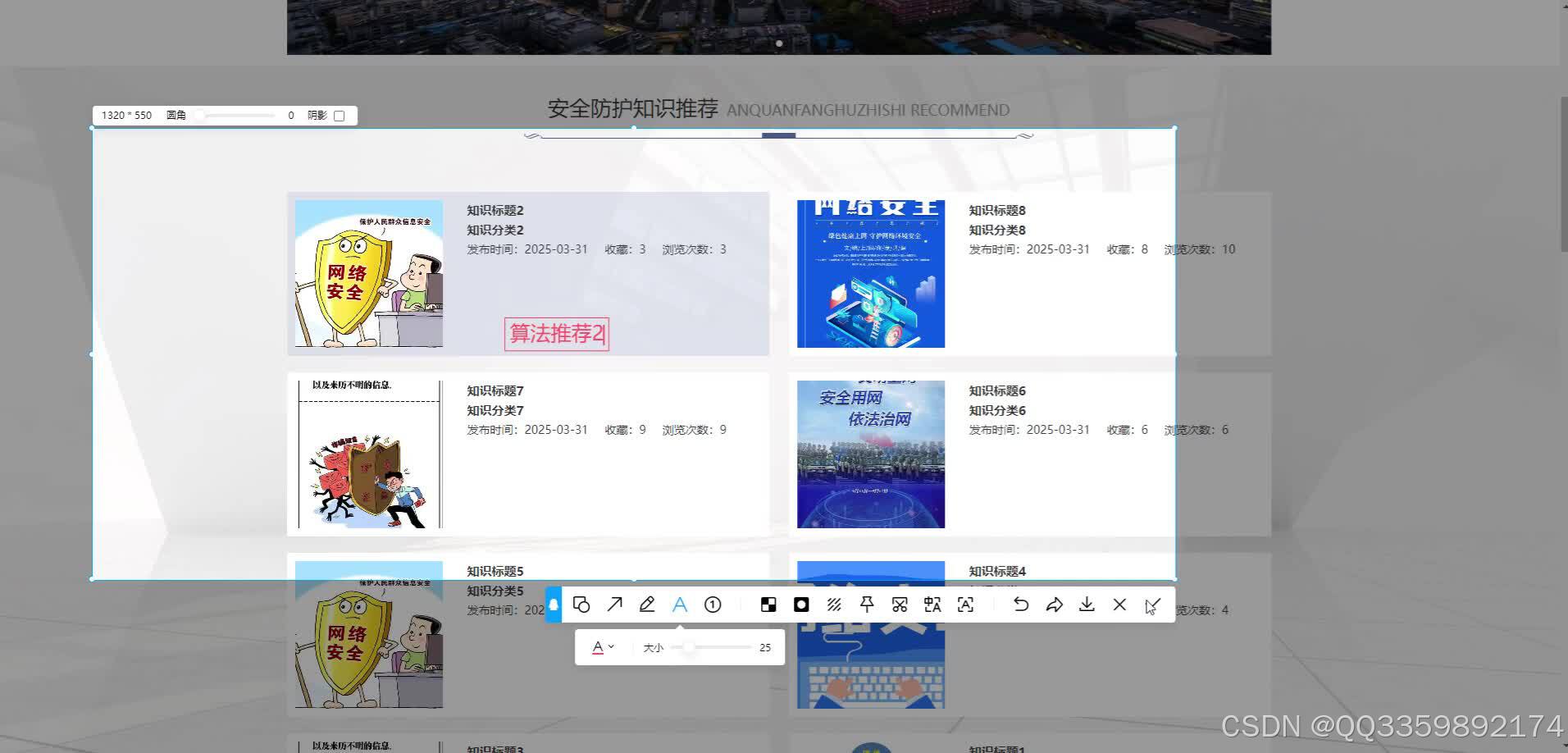The image size is (1568, 753).
Task: Select the shape drawing tool
Action: [x=581, y=605]
